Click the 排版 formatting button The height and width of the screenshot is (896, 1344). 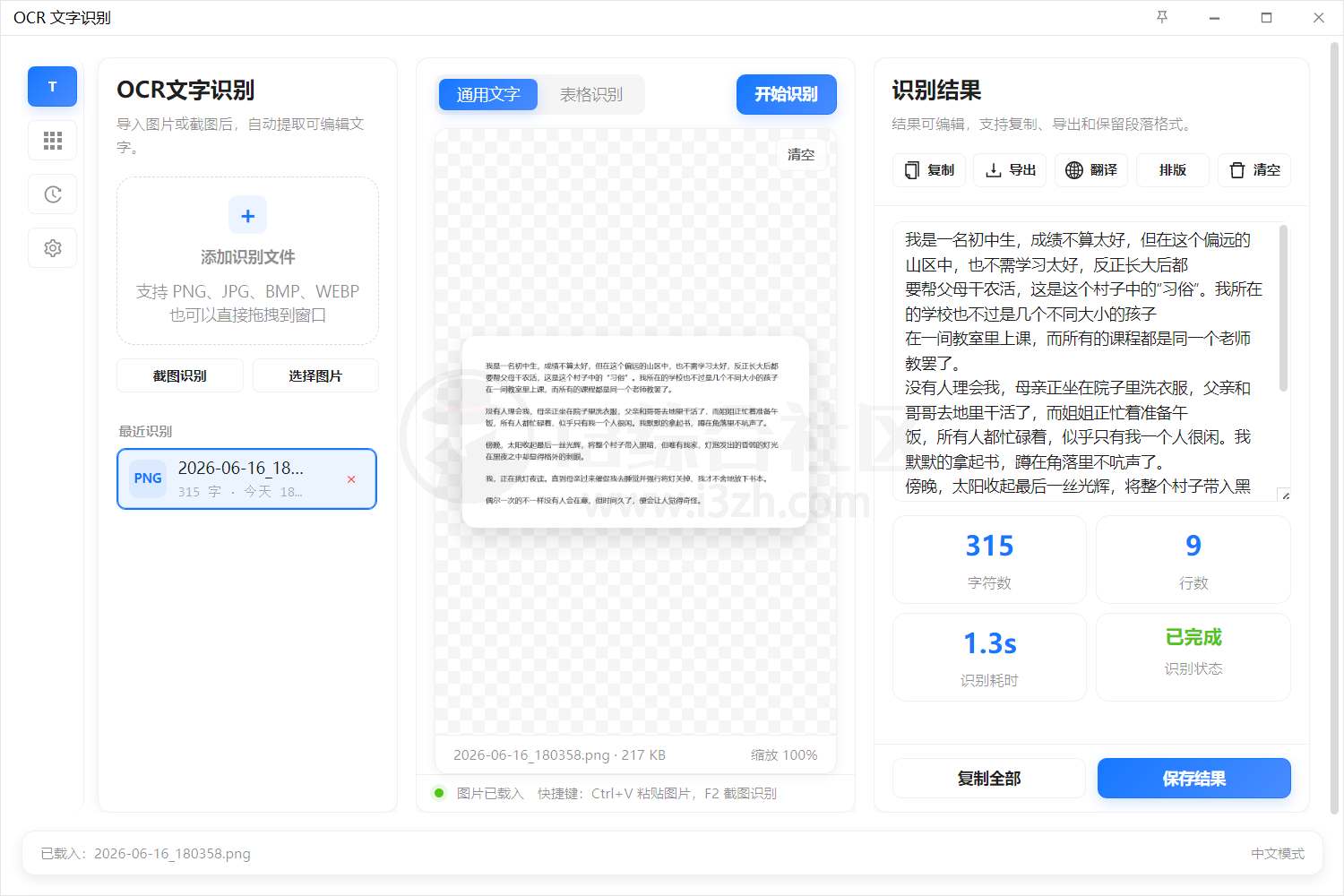pyautogui.click(x=1173, y=170)
